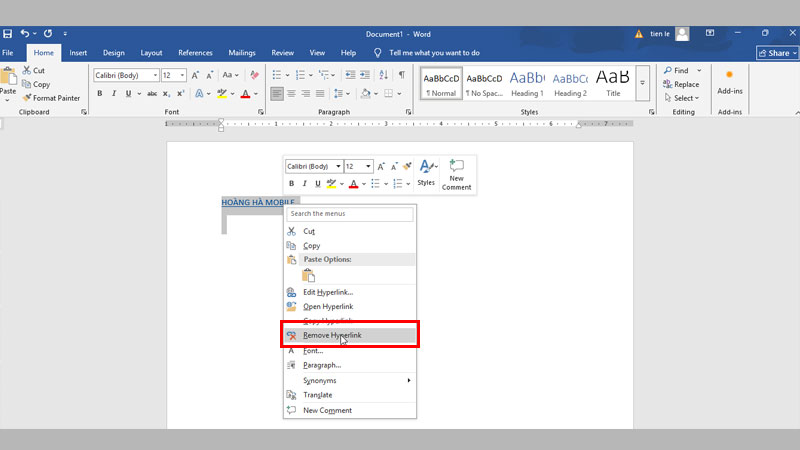This screenshot has height=450, width=800.
Task: Toggle Bold in the ribbon Font group
Action: 100,94
